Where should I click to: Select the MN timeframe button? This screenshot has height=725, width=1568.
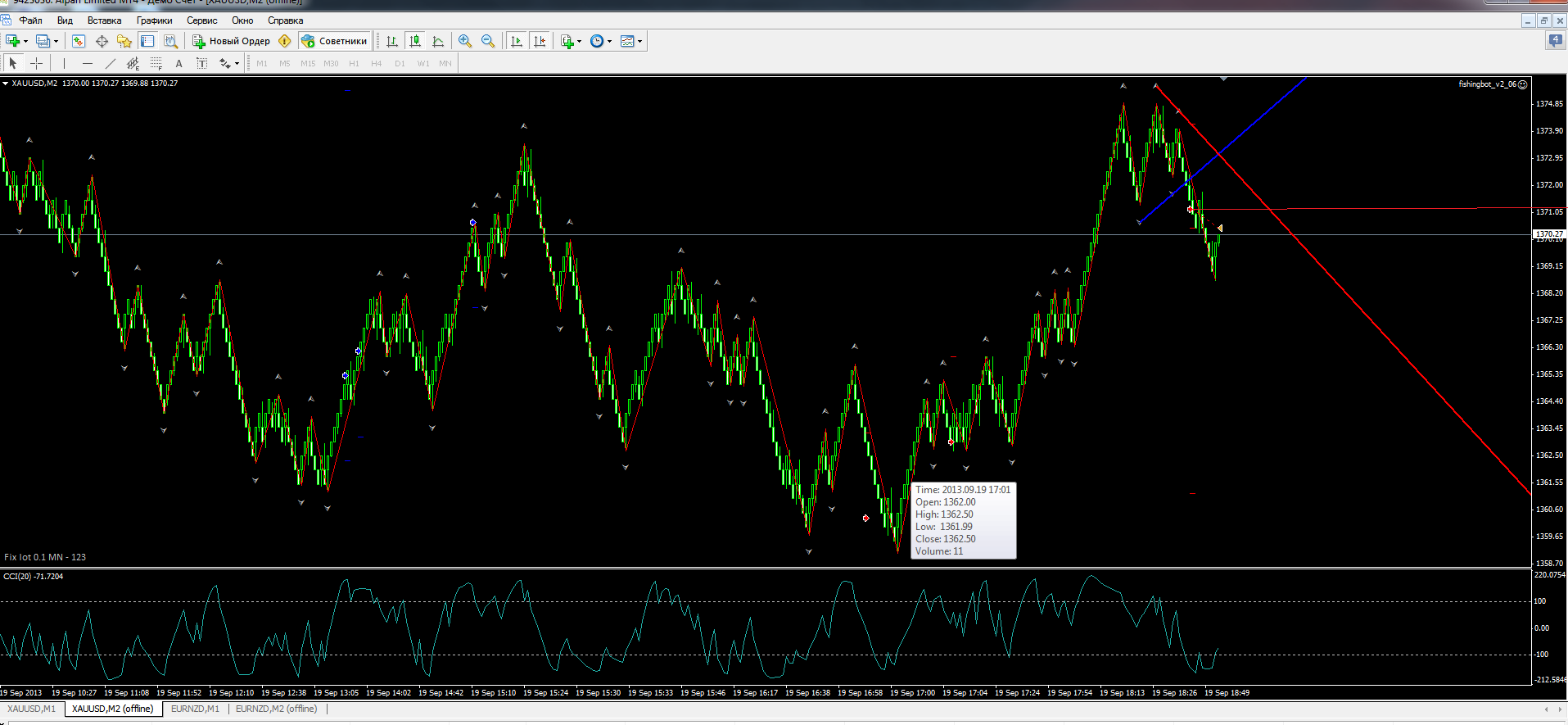tap(445, 63)
